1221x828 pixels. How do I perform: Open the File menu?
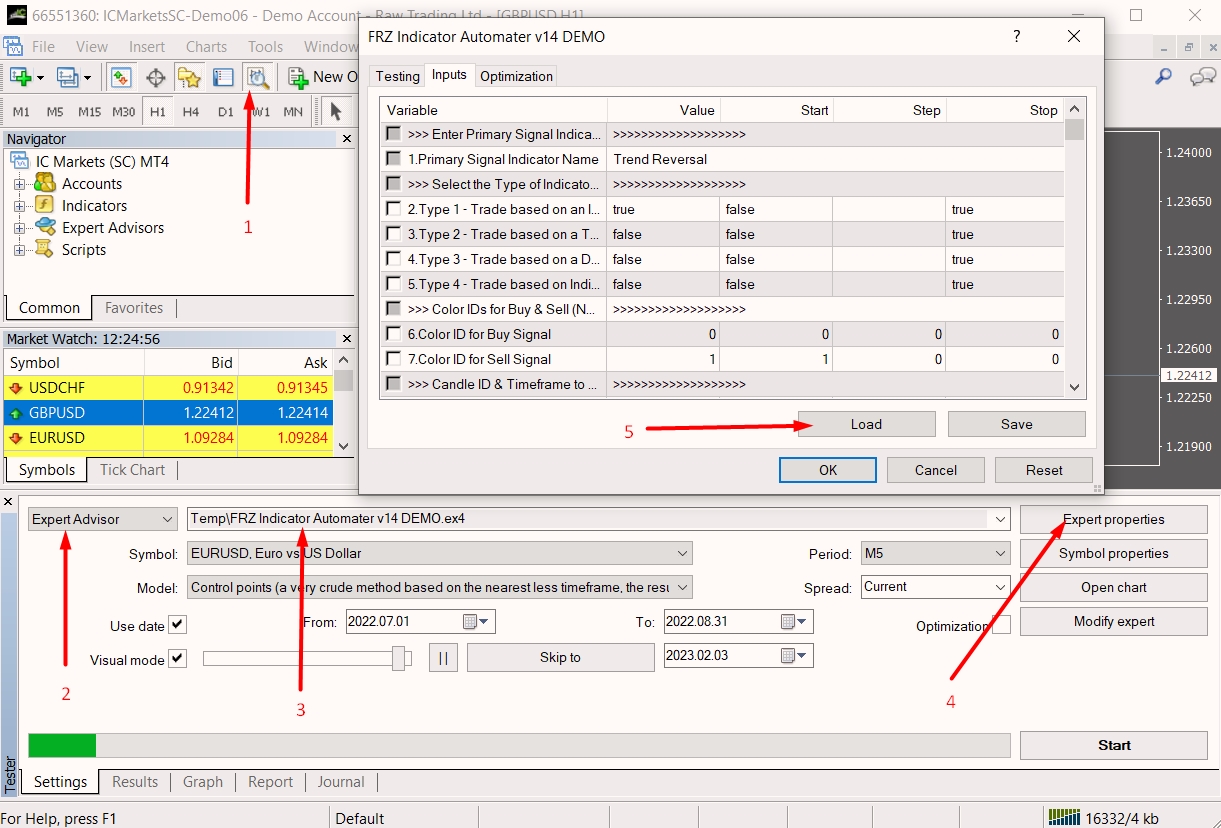point(43,47)
